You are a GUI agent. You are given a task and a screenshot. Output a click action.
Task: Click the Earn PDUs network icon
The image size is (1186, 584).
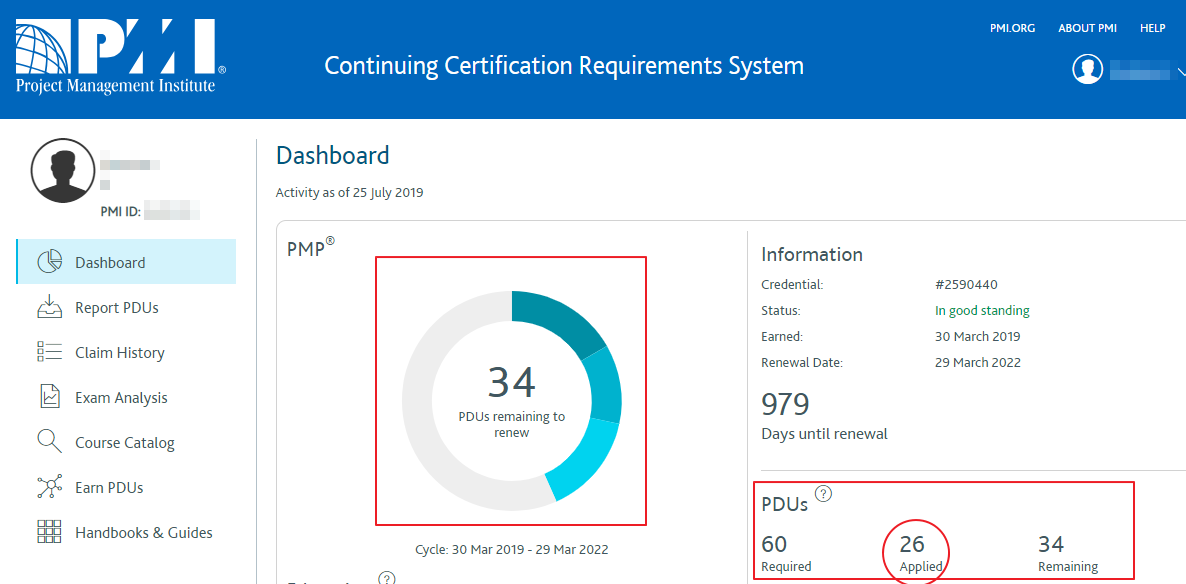tap(50, 487)
